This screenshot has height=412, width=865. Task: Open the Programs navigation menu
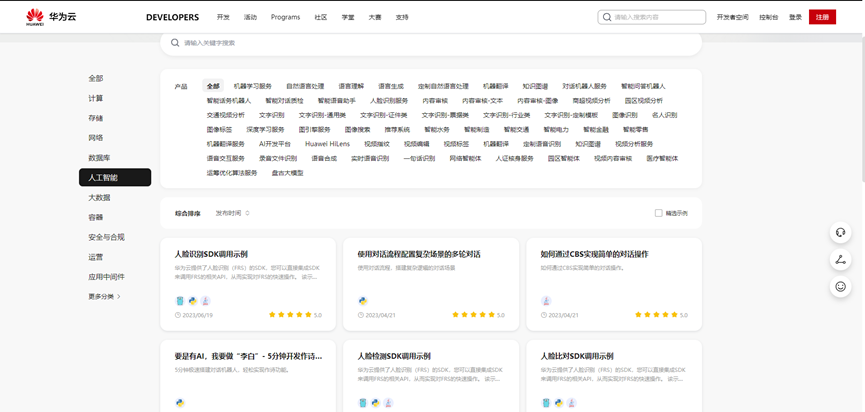(x=285, y=17)
